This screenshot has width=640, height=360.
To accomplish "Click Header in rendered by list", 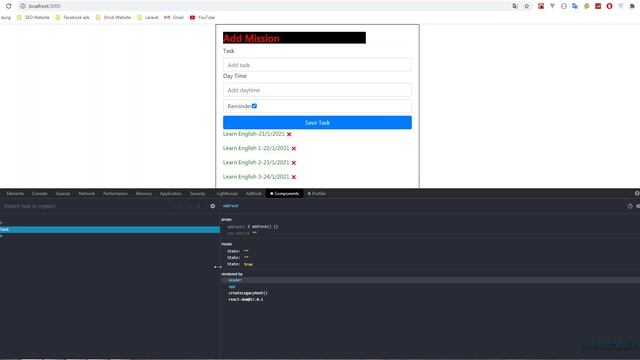I will (235, 280).
